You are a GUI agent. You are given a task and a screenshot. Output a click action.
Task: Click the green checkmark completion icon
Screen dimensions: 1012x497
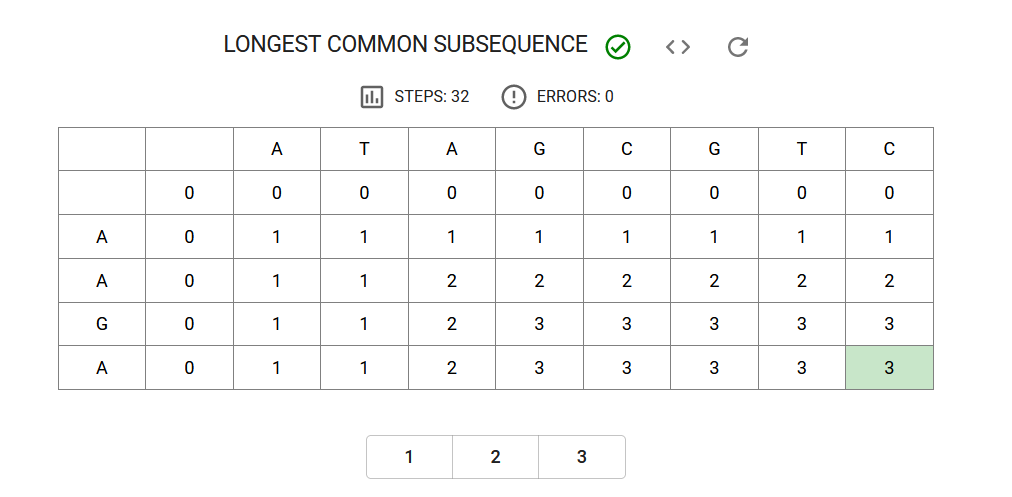pos(618,47)
